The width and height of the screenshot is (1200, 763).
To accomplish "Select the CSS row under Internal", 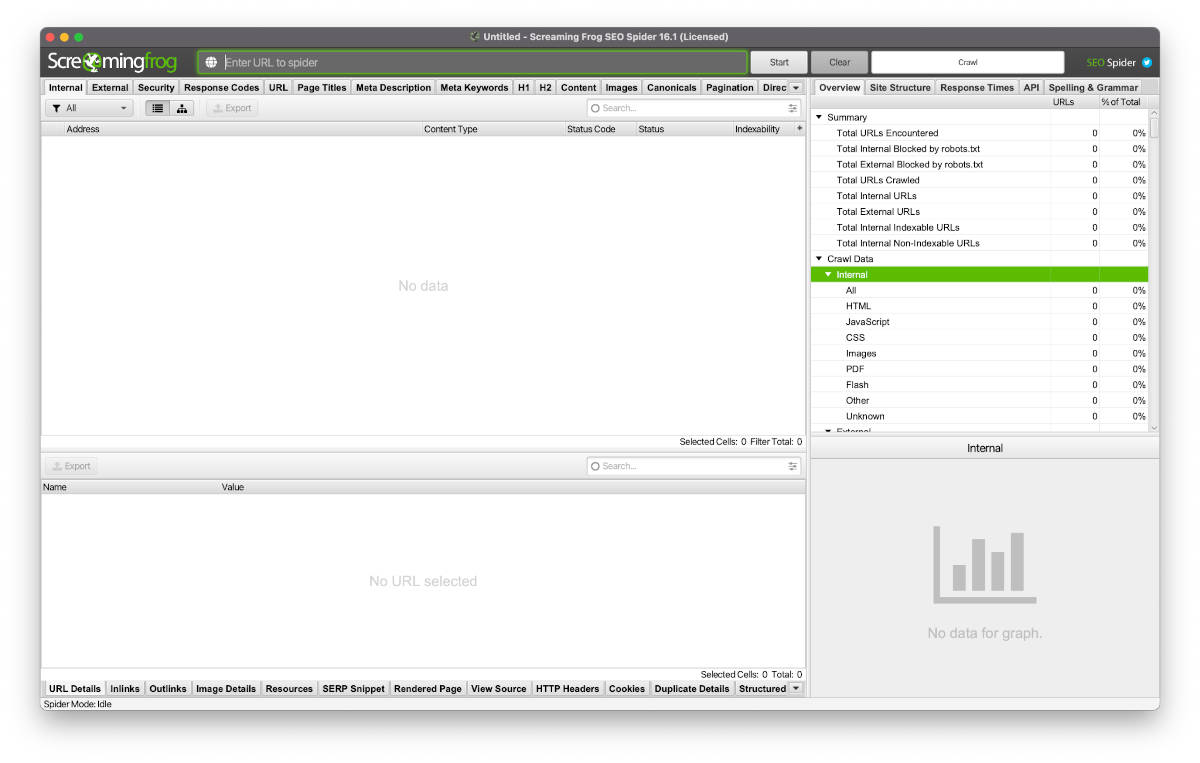I will coord(979,338).
